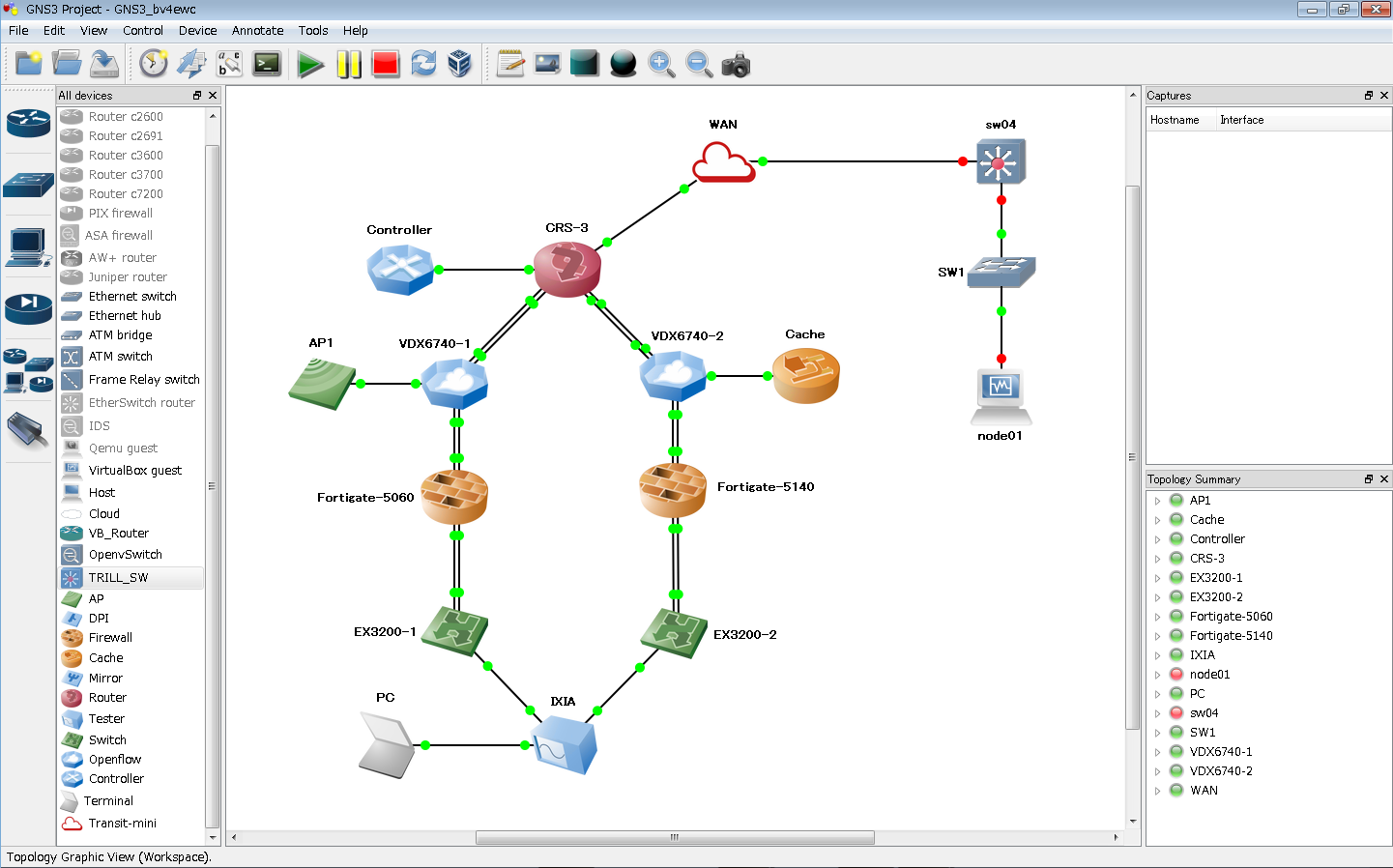
Task: Open the console terminal toolbar icon
Action: pos(267,65)
